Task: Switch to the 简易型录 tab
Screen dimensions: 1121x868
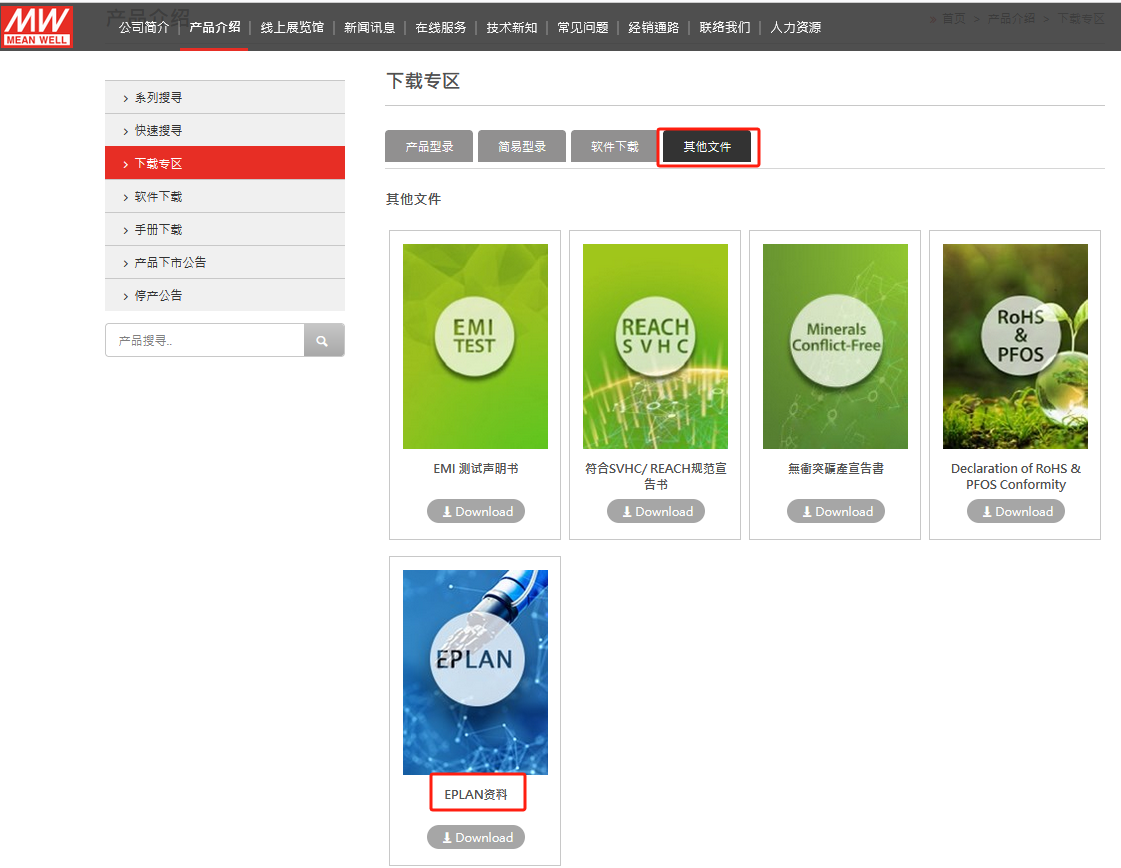Action: (x=522, y=147)
